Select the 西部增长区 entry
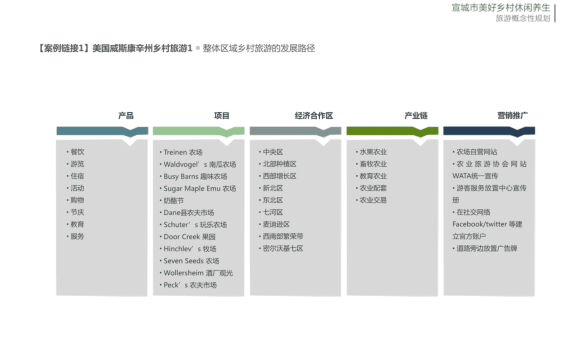The width and height of the screenshot is (570, 360). (x=280, y=176)
